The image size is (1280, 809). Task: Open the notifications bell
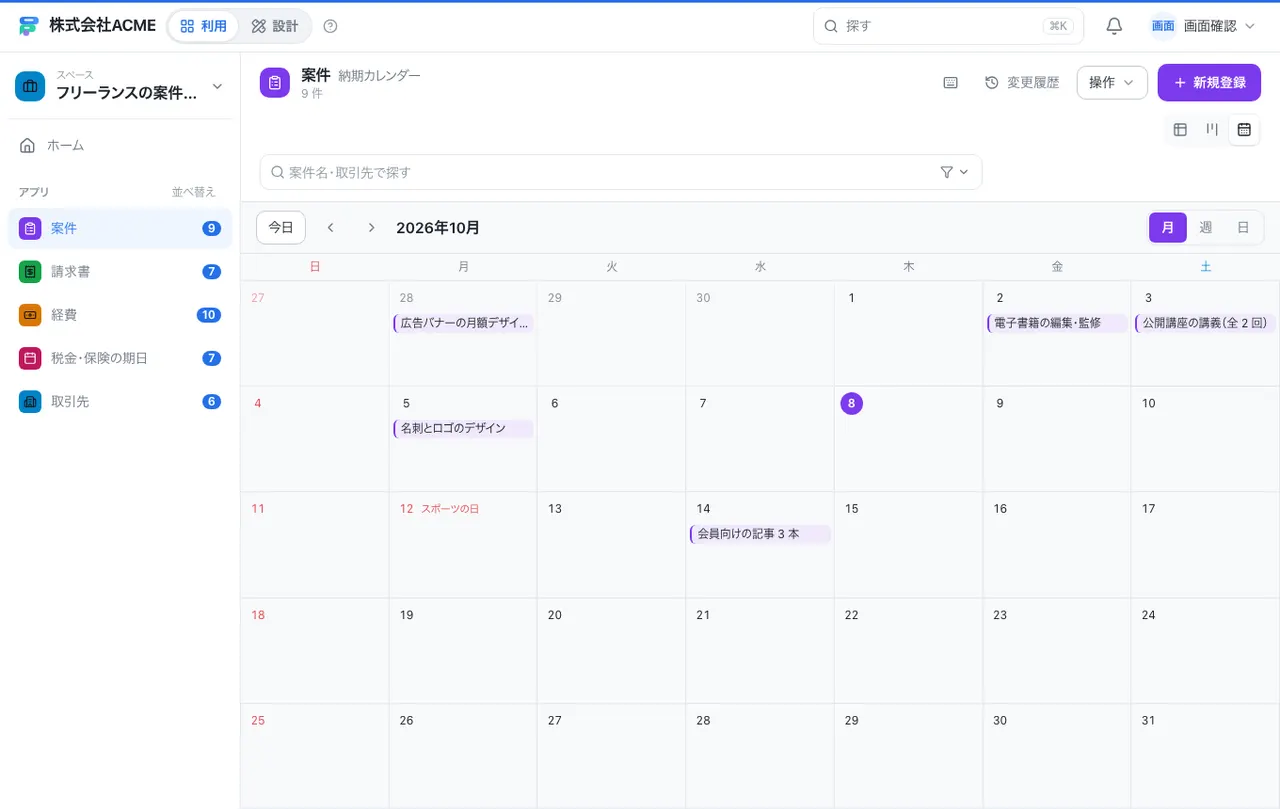tap(1114, 26)
